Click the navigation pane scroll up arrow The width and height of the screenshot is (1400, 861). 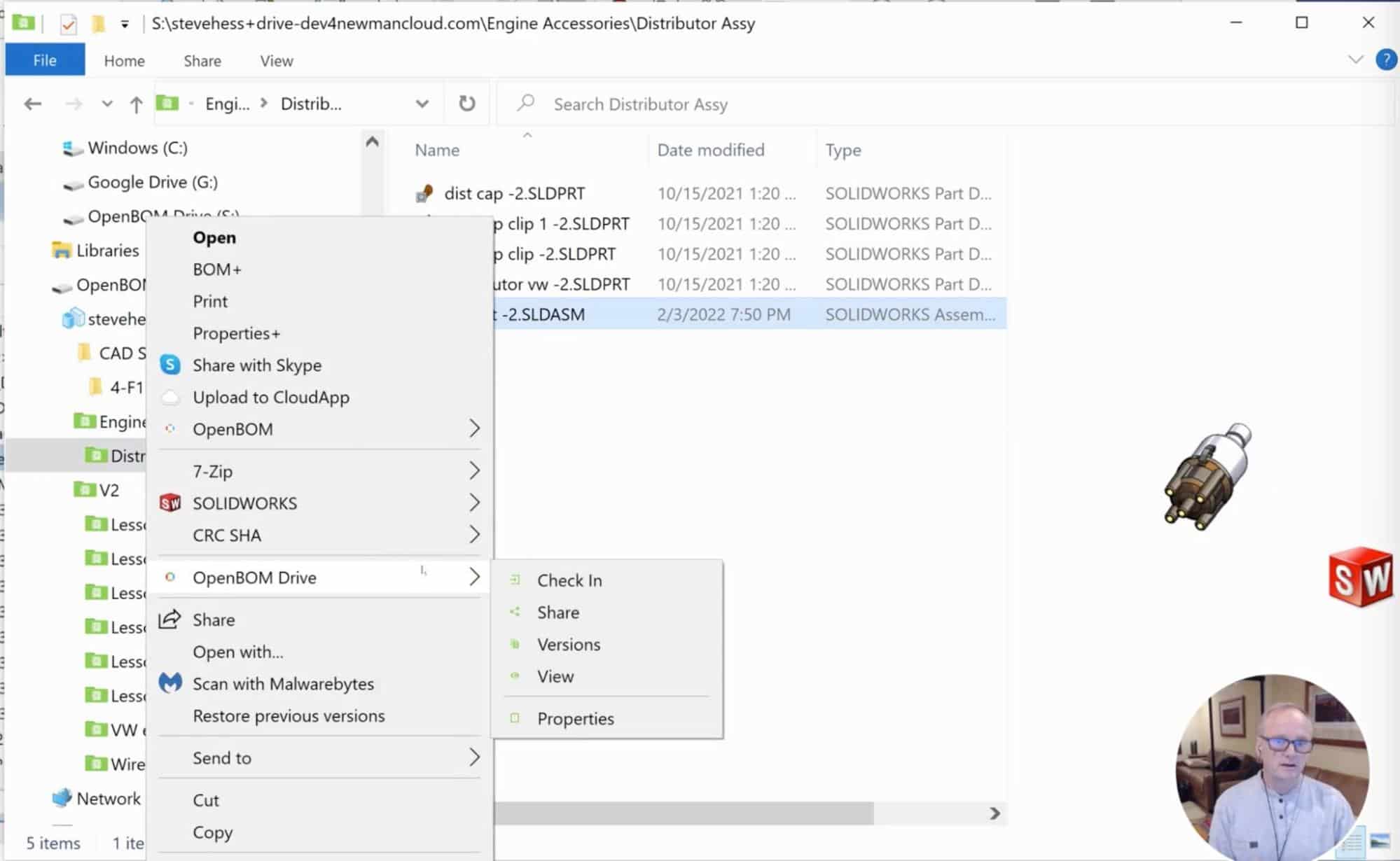tap(372, 142)
